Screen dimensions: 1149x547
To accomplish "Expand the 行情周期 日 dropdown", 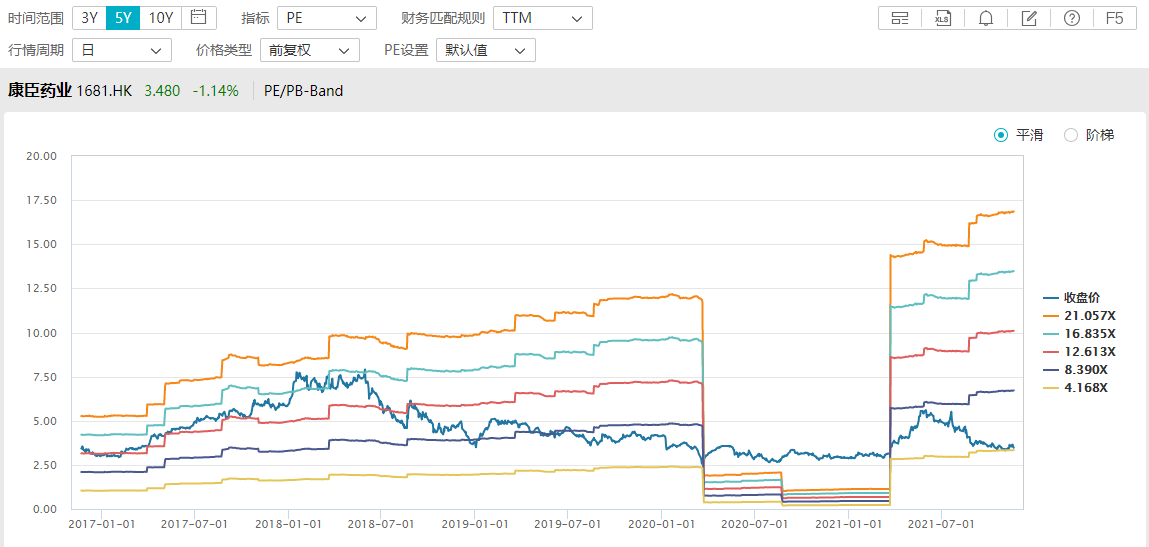I will 121,50.
